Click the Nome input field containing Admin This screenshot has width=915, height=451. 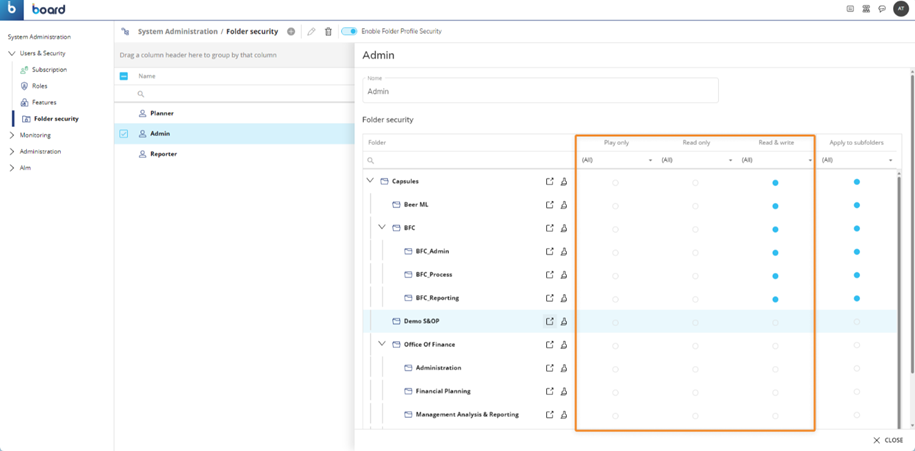point(540,91)
